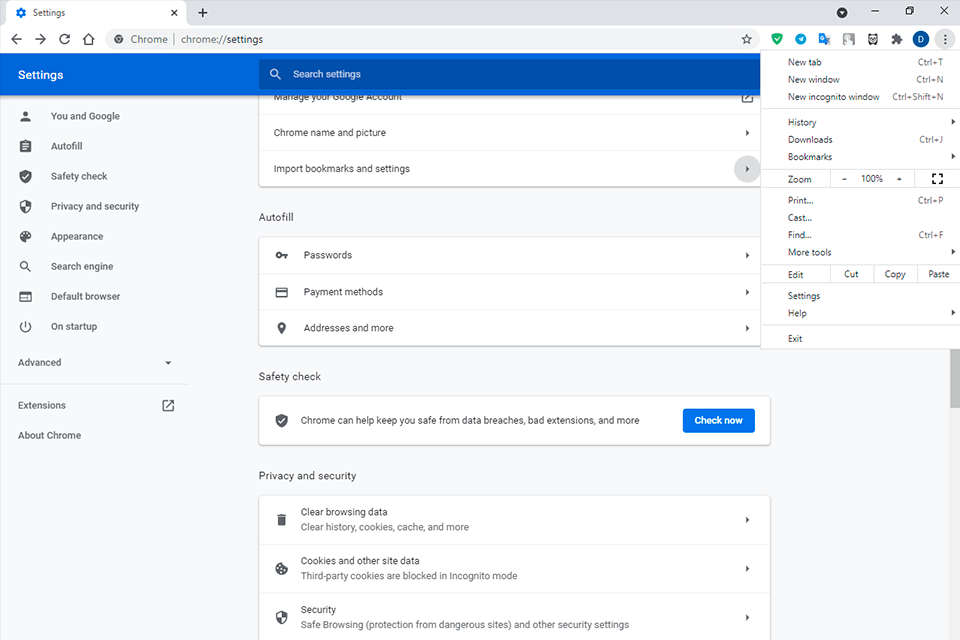Expand the Advanced section in sidebar
This screenshot has width=960, height=640.
click(x=95, y=363)
